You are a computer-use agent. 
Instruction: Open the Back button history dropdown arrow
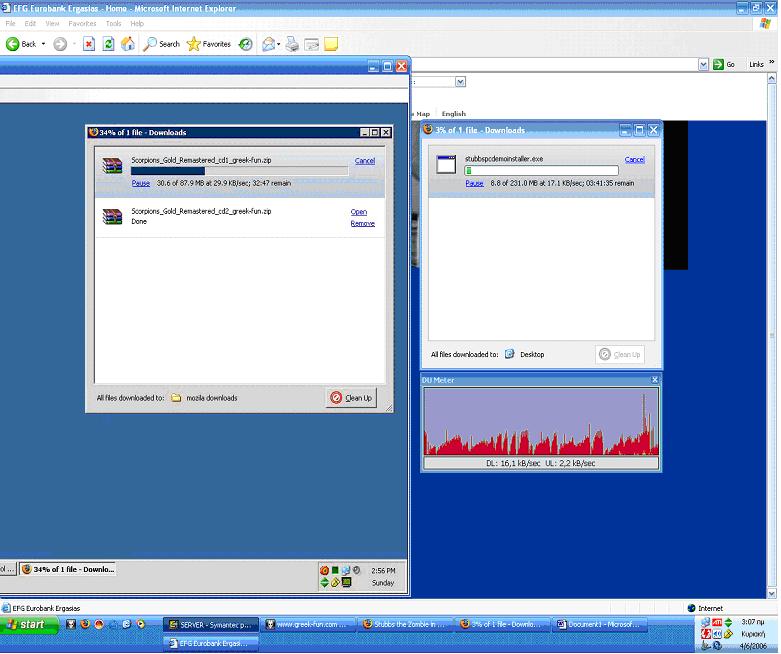click(x=43, y=44)
